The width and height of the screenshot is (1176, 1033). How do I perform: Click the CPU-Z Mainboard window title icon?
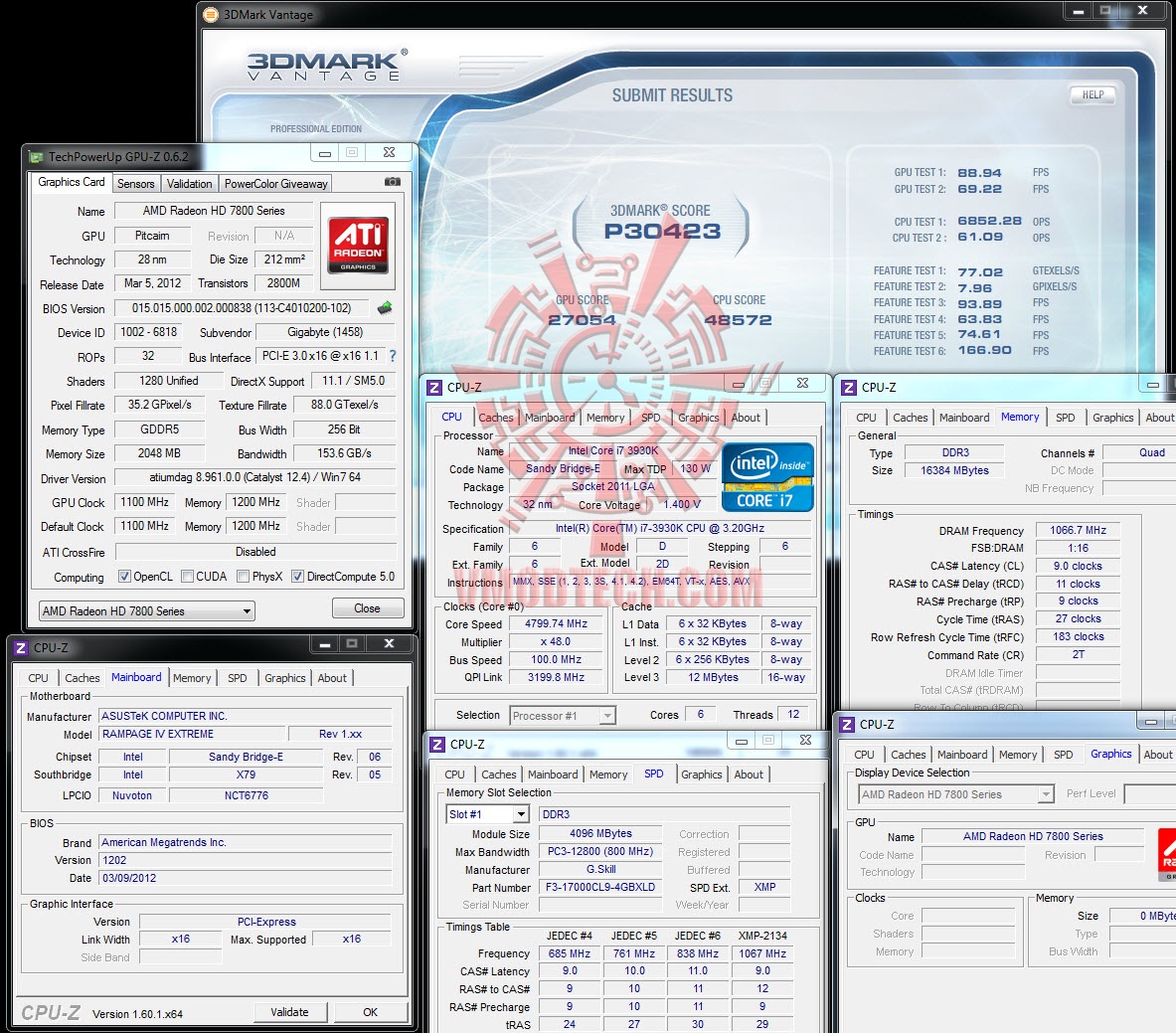[21, 647]
